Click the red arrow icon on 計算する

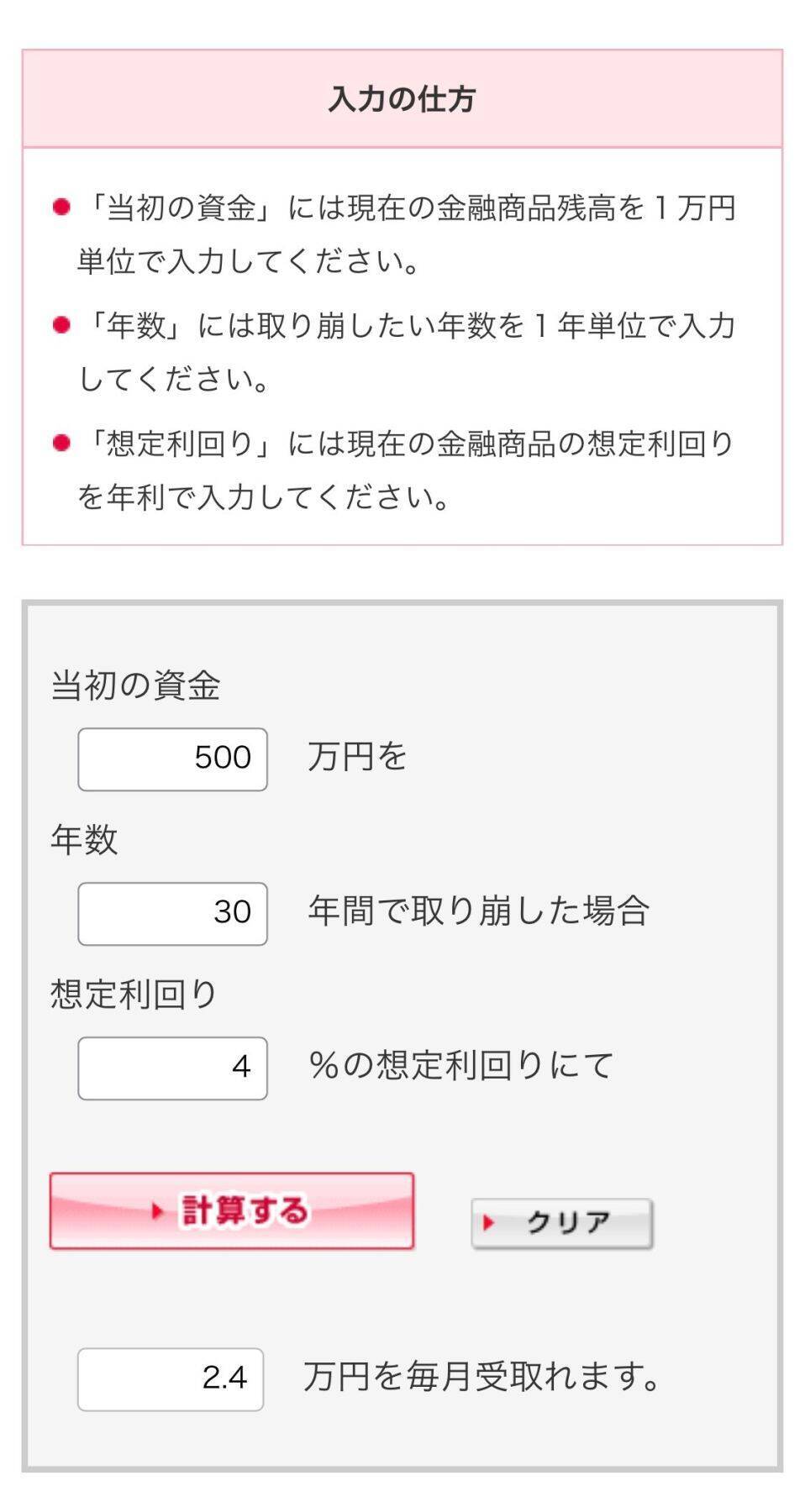pyautogui.click(x=157, y=1210)
